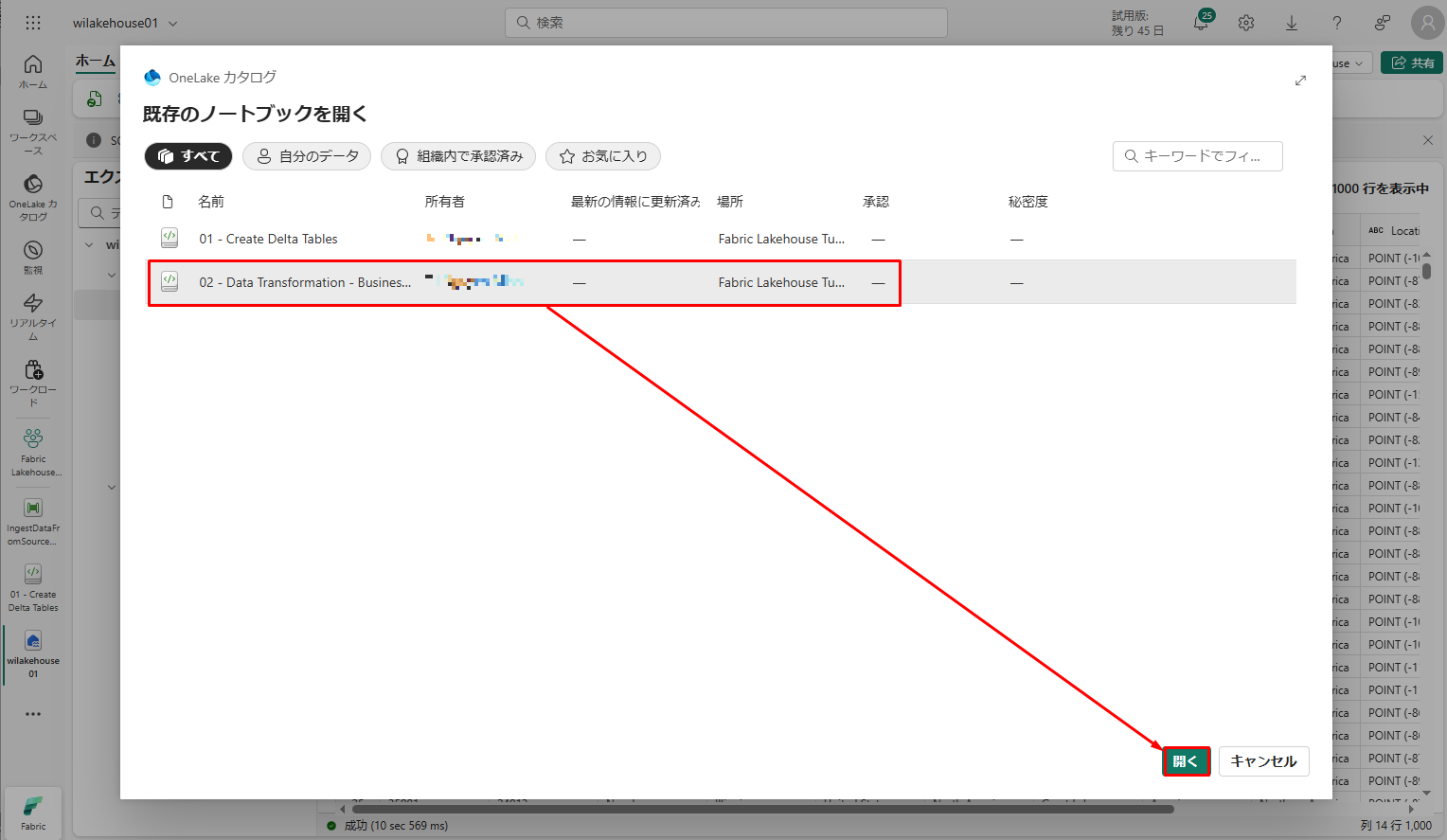
Task: Expand the dialog to full screen
Action: [x=1300, y=80]
